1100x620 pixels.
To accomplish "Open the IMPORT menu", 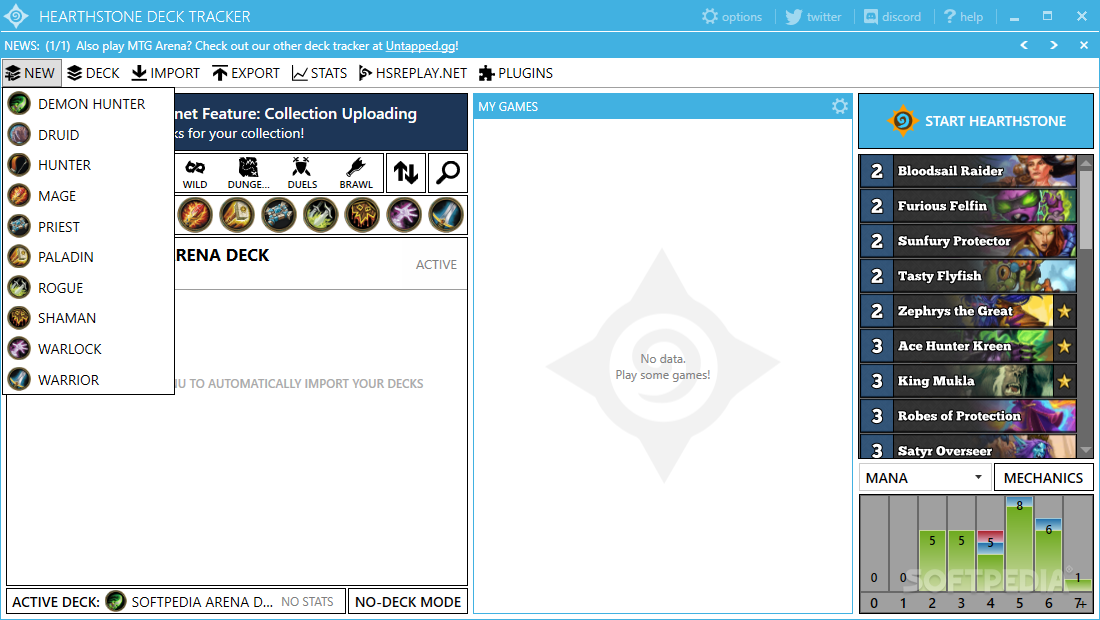I will [166, 73].
